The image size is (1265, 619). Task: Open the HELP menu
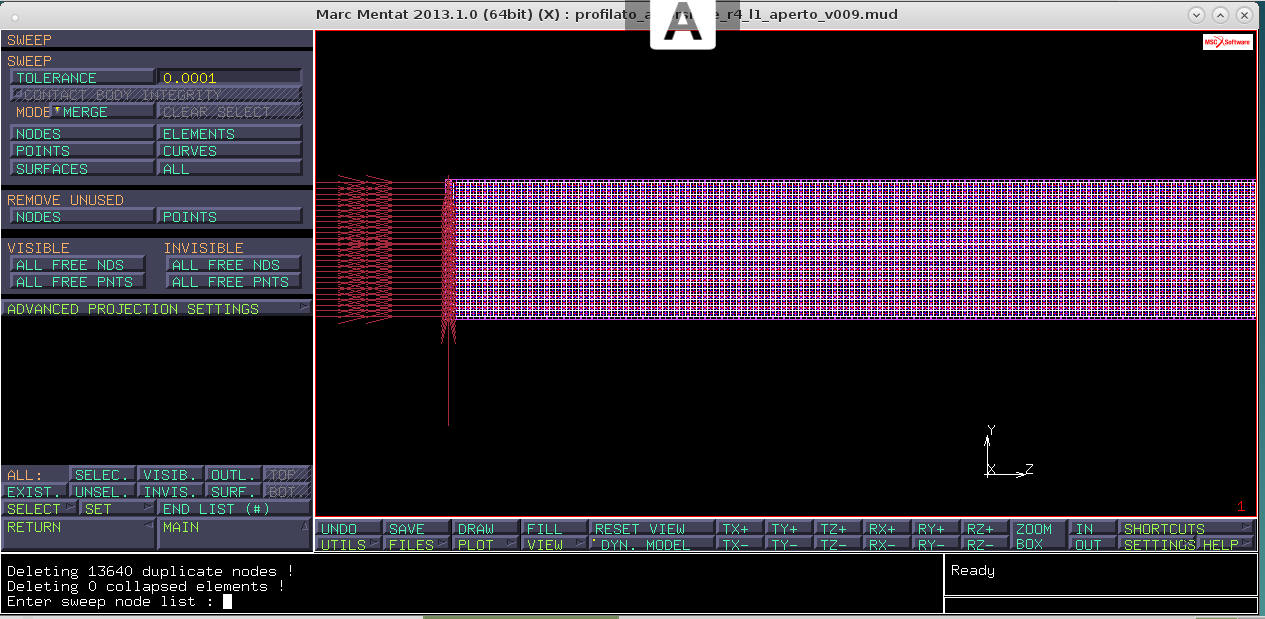click(1227, 545)
